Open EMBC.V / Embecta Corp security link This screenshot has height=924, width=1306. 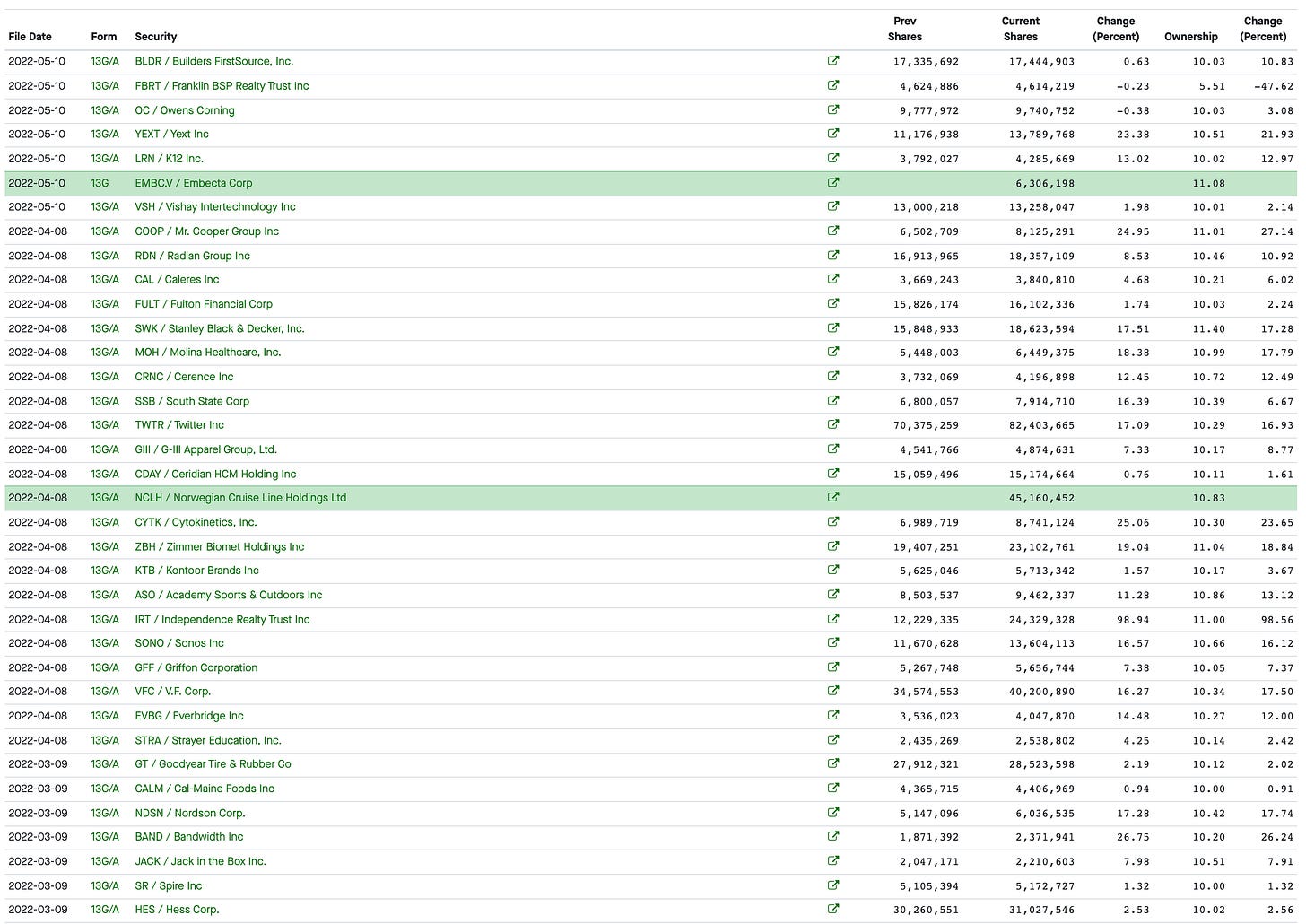tap(194, 182)
